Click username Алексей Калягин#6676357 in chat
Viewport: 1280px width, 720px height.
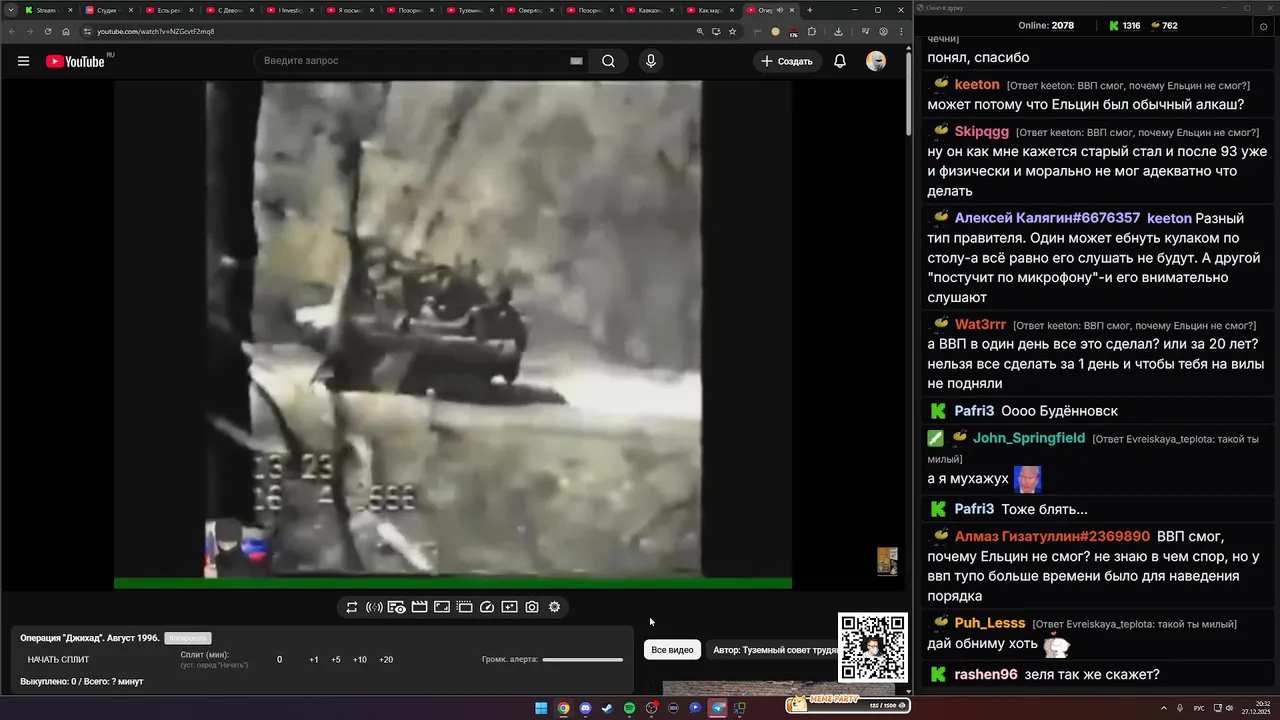1047,218
